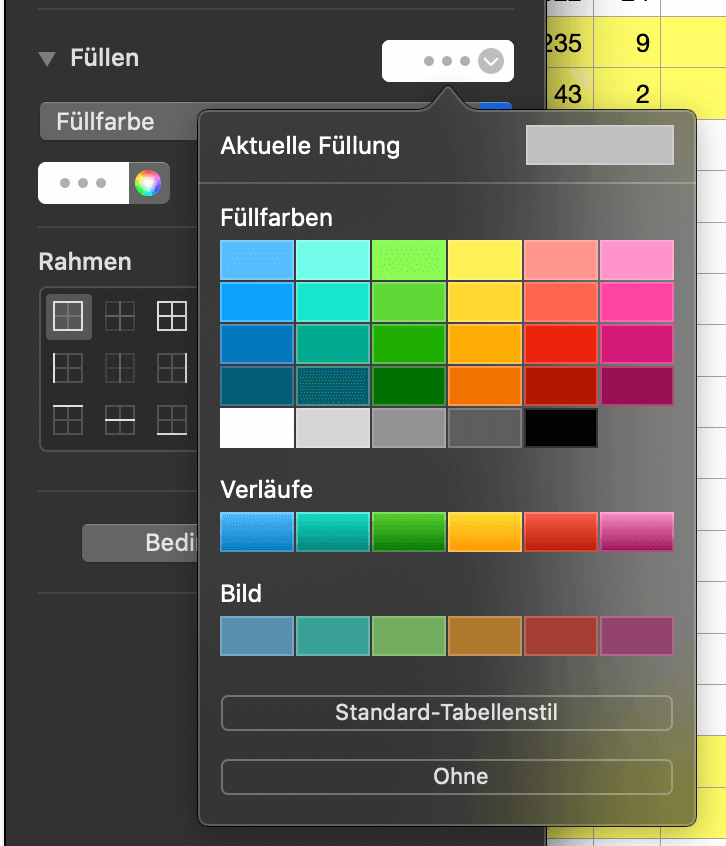Screen dimensions: 726x846
Task: Select the inner borders icon
Action: (x=120, y=316)
